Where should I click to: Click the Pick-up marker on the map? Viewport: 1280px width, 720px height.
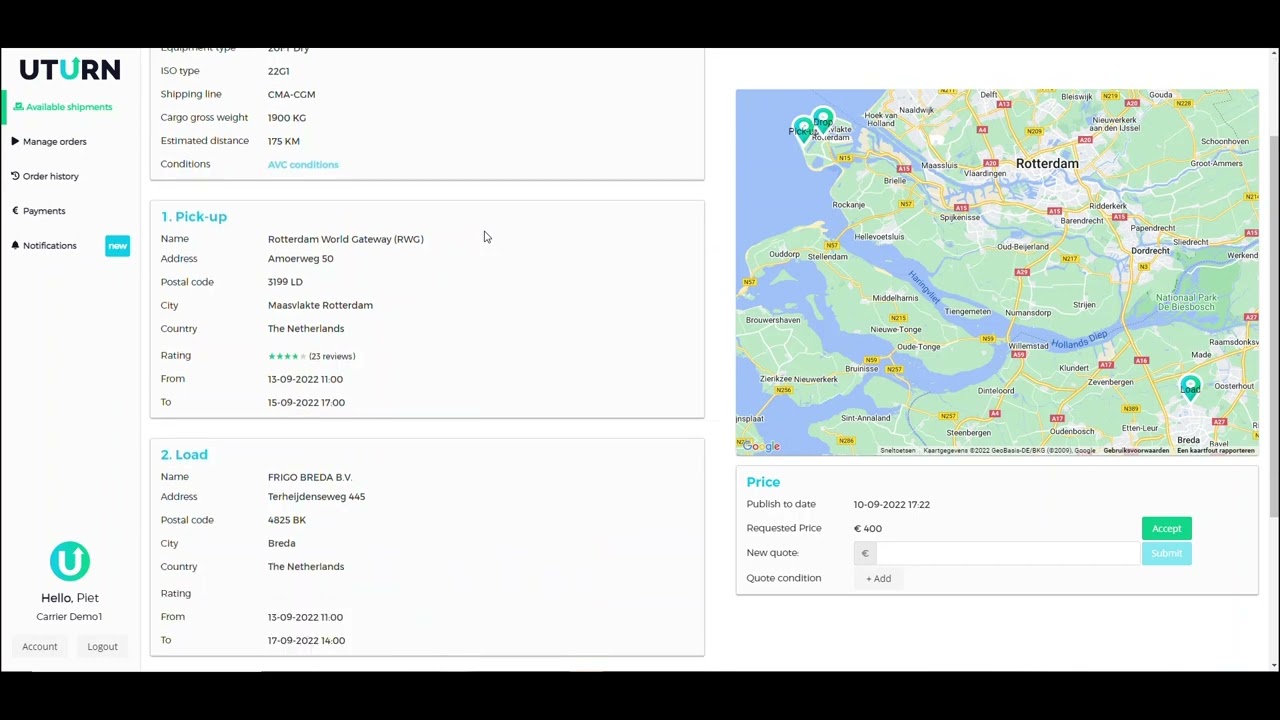(803, 131)
